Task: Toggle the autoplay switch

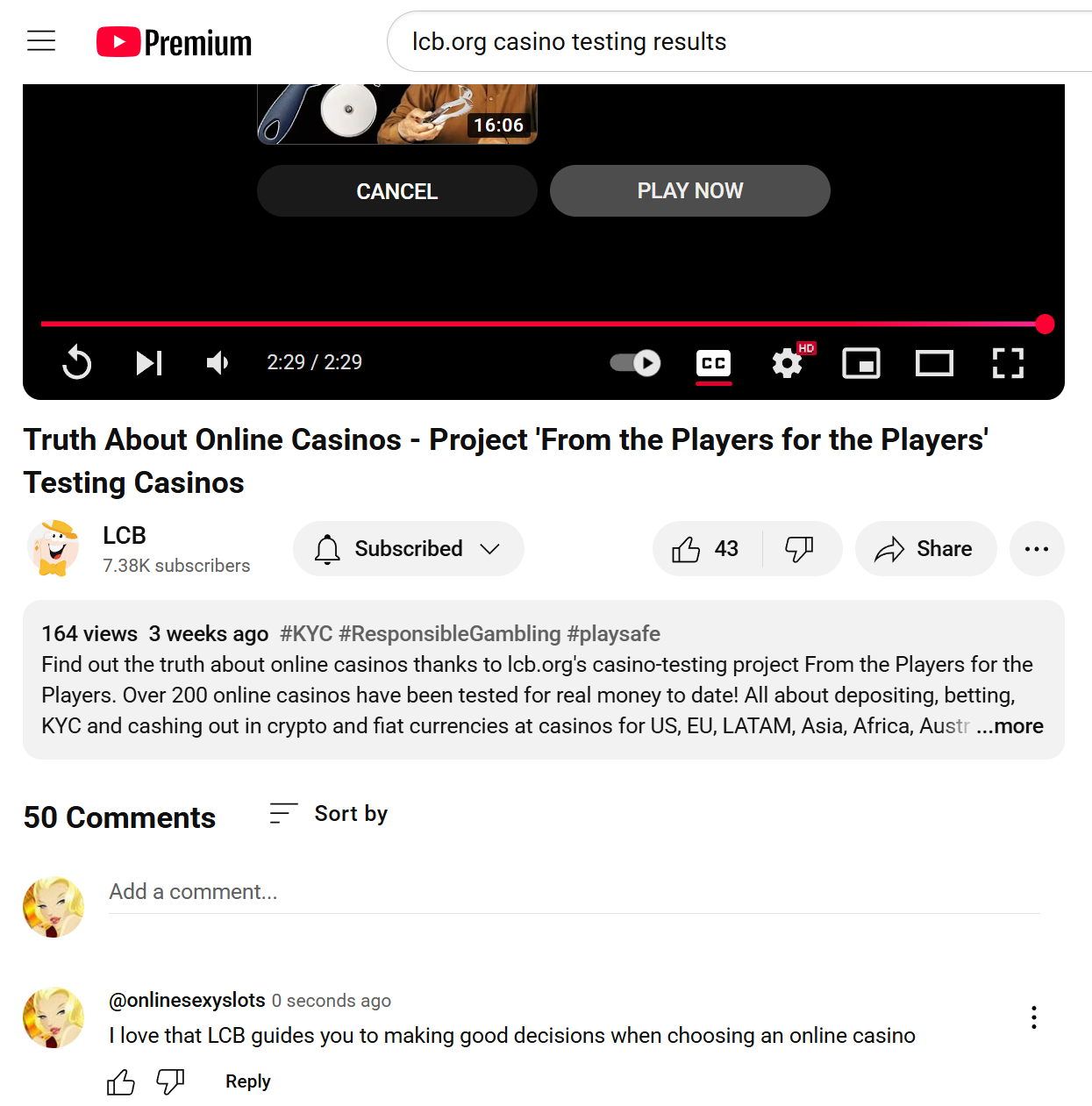Action: pyautogui.click(x=636, y=362)
